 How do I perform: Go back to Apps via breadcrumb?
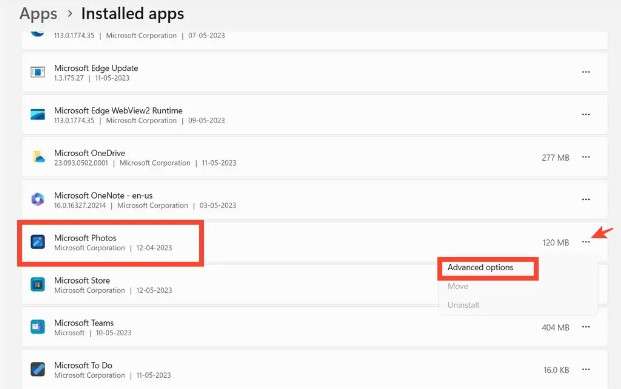click(x=38, y=13)
